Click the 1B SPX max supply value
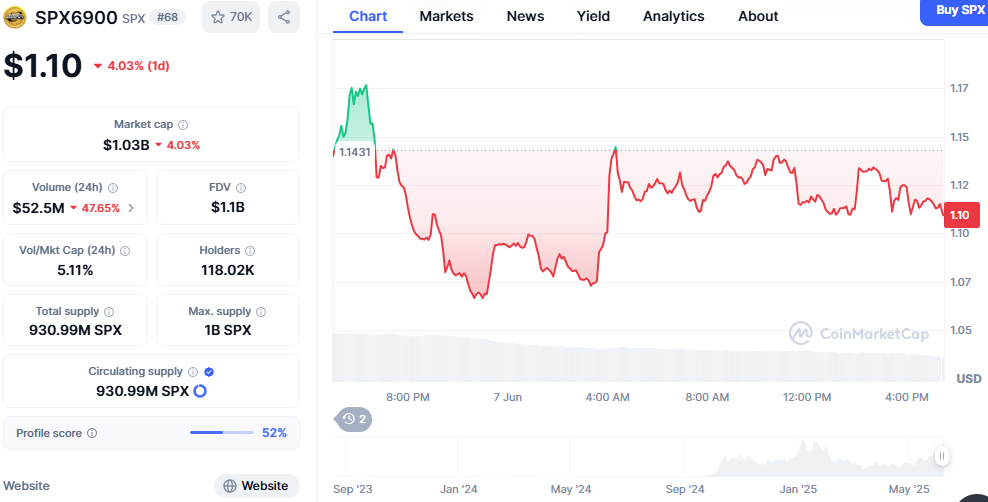The height and width of the screenshot is (502, 988). click(x=227, y=330)
